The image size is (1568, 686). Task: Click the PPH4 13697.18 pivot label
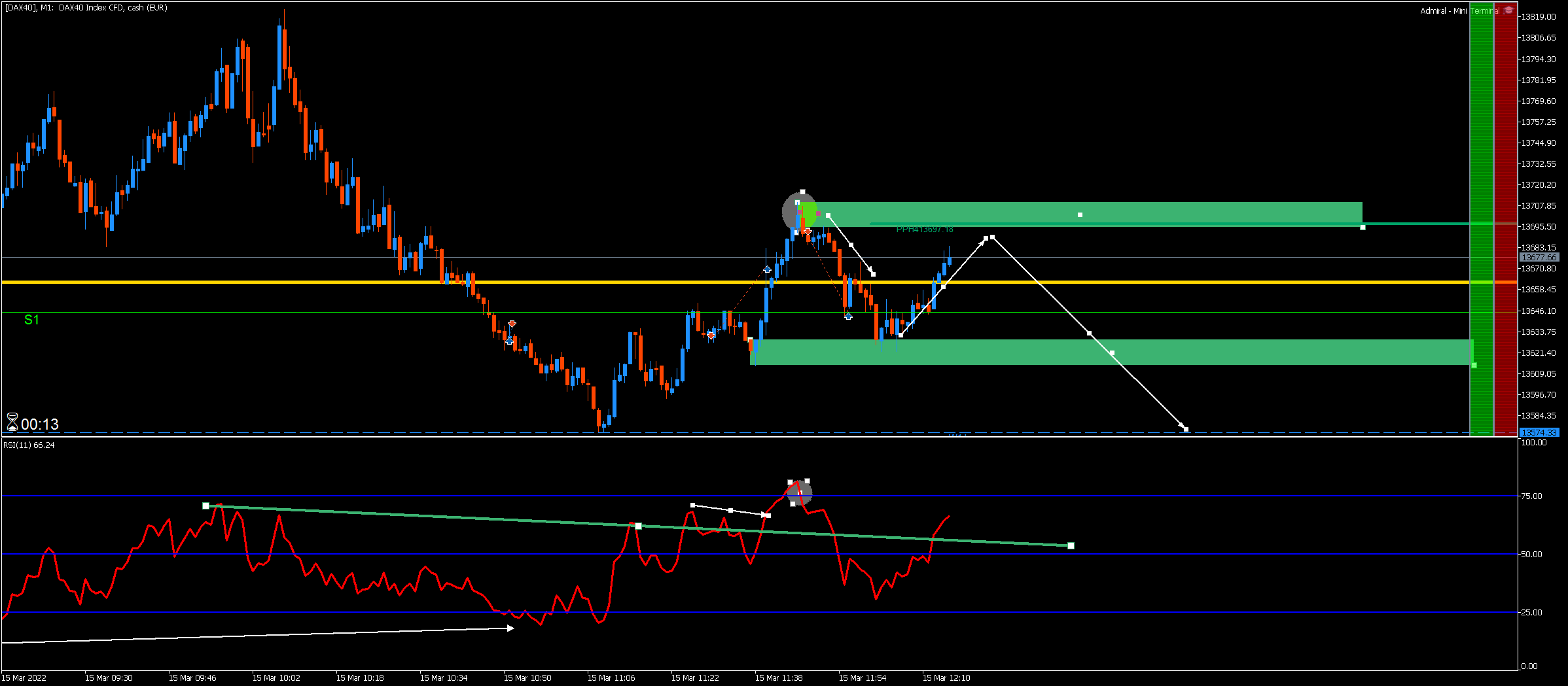[x=925, y=229]
